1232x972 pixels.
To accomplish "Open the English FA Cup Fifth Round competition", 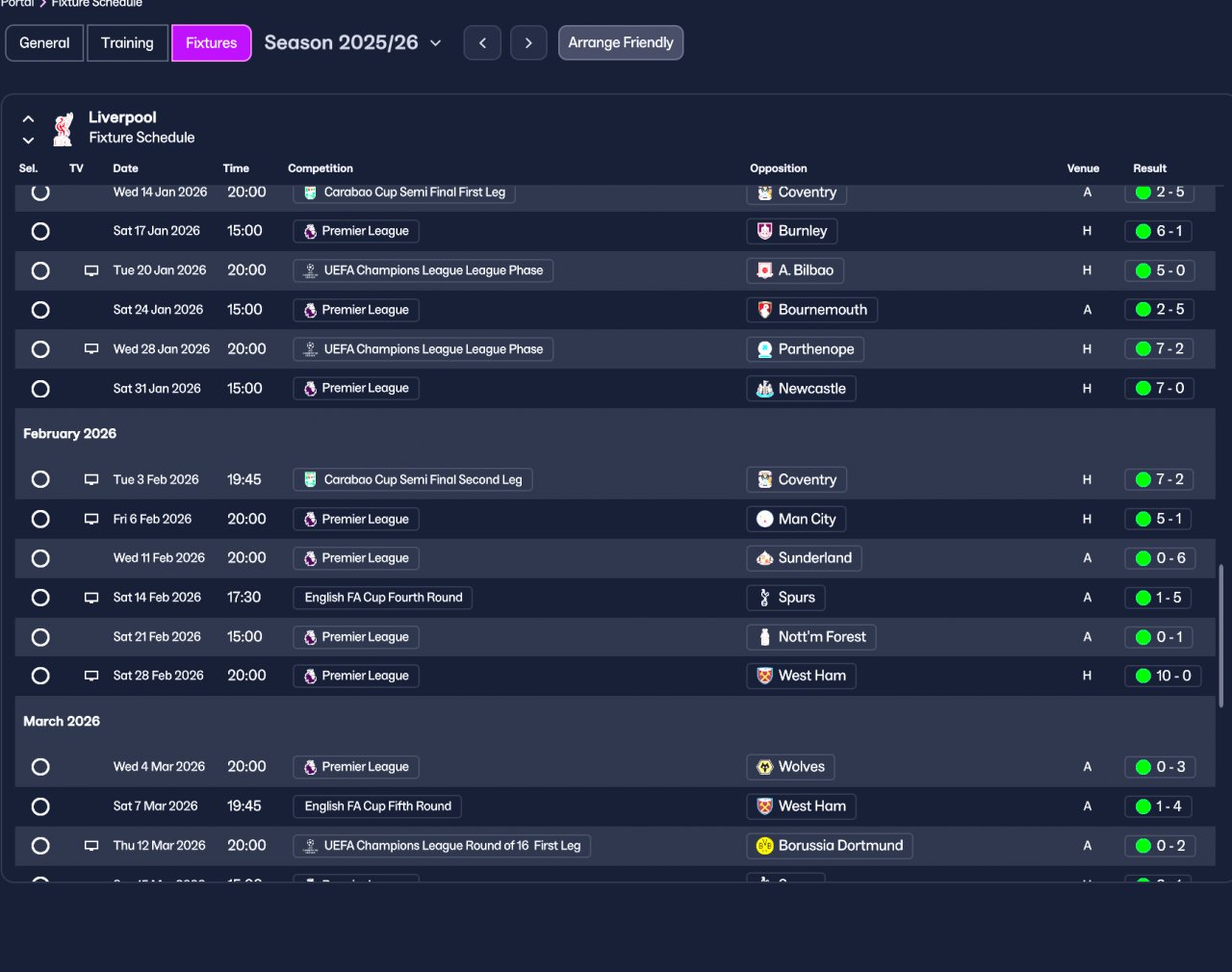I will coord(377,806).
